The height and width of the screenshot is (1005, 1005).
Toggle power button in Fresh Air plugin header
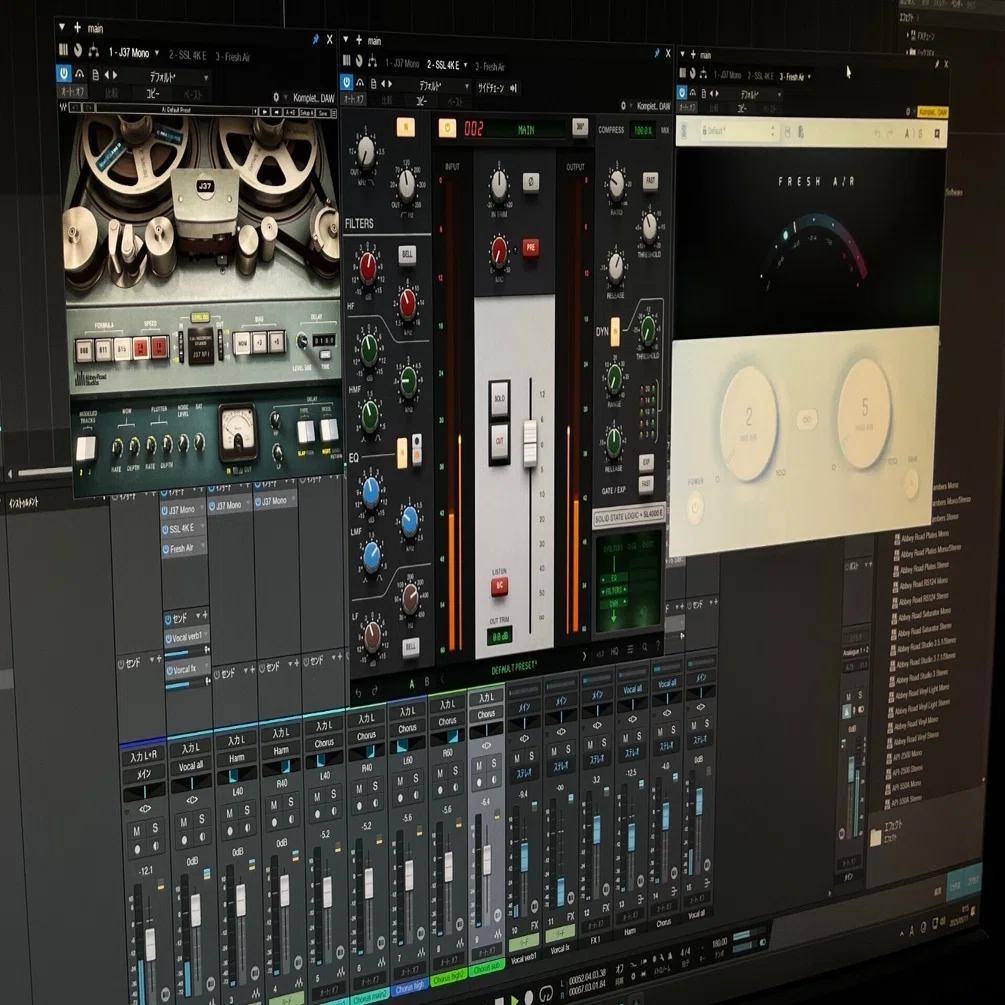[x=683, y=93]
